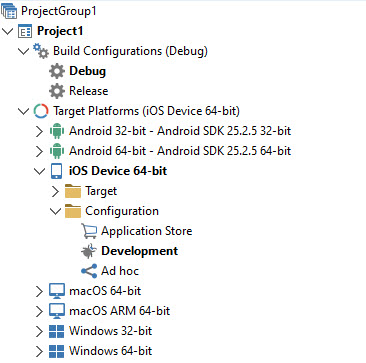The image size is (366, 363).
Task: Select Android SDK 25.2.5 32-bit row text
Action: point(180,131)
